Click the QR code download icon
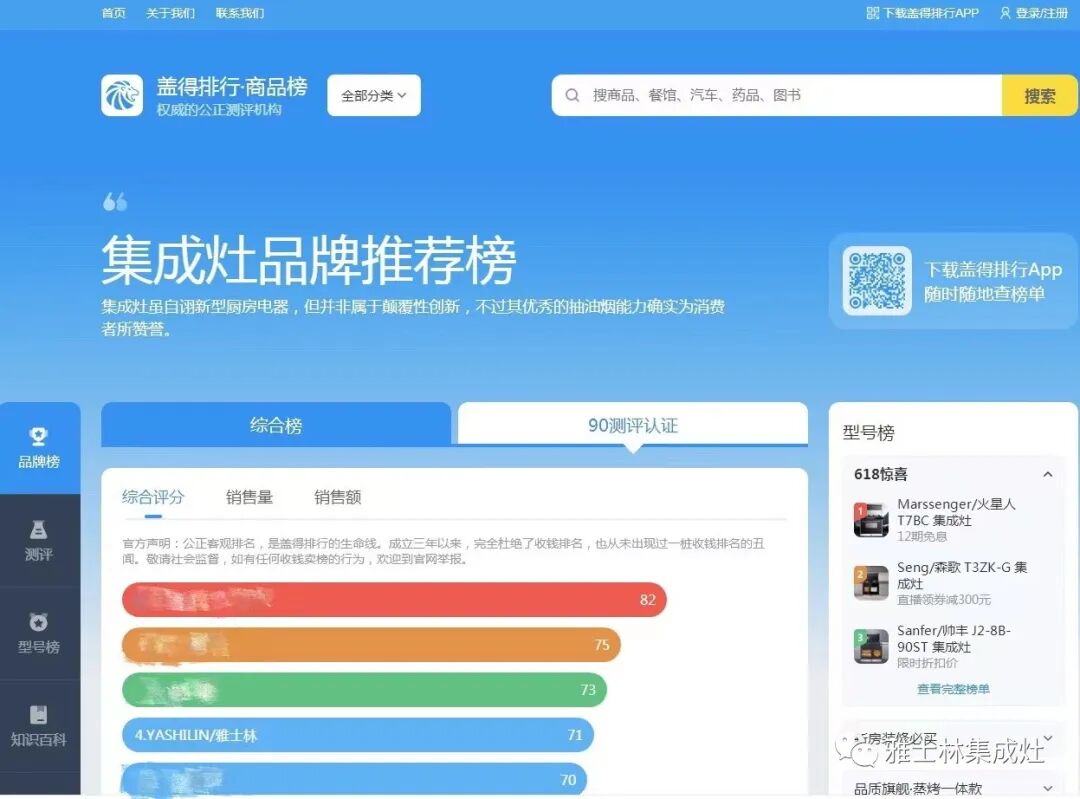The width and height of the screenshot is (1080, 799). coord(877,280)
